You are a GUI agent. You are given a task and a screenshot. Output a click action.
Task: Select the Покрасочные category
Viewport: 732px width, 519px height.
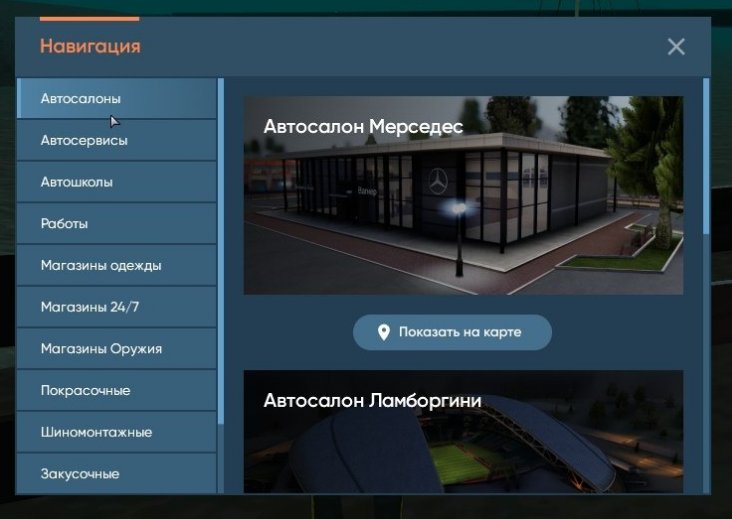click(x=117, y=390)
